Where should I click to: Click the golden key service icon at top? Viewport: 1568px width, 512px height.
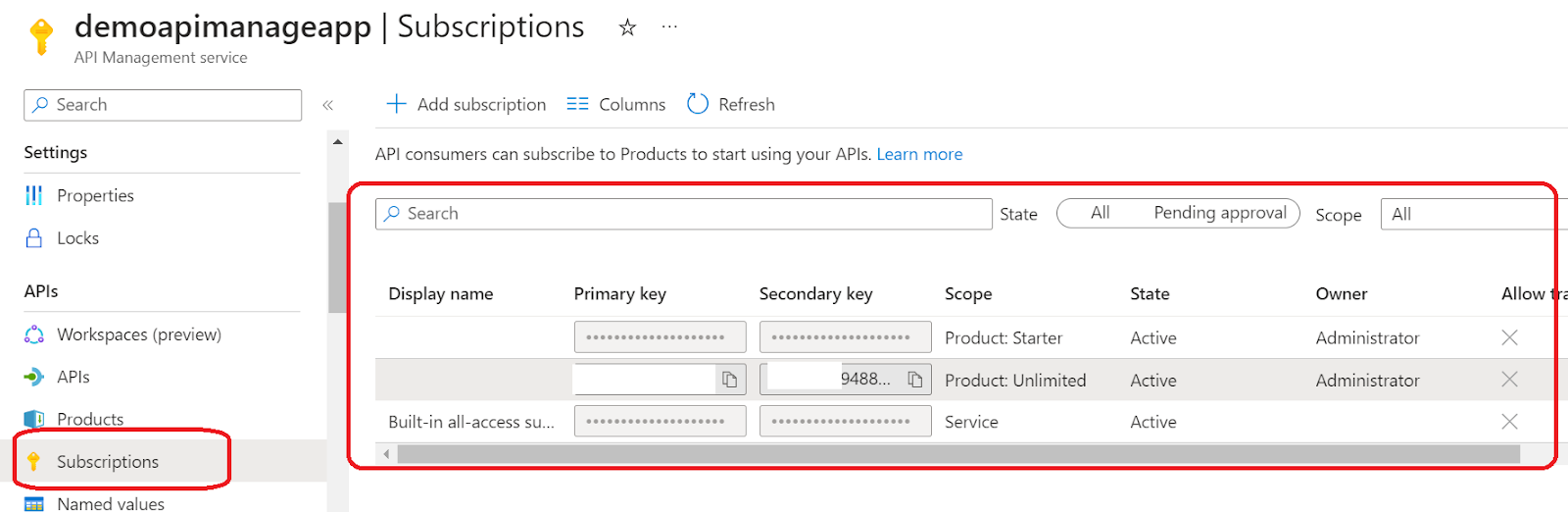41,37
